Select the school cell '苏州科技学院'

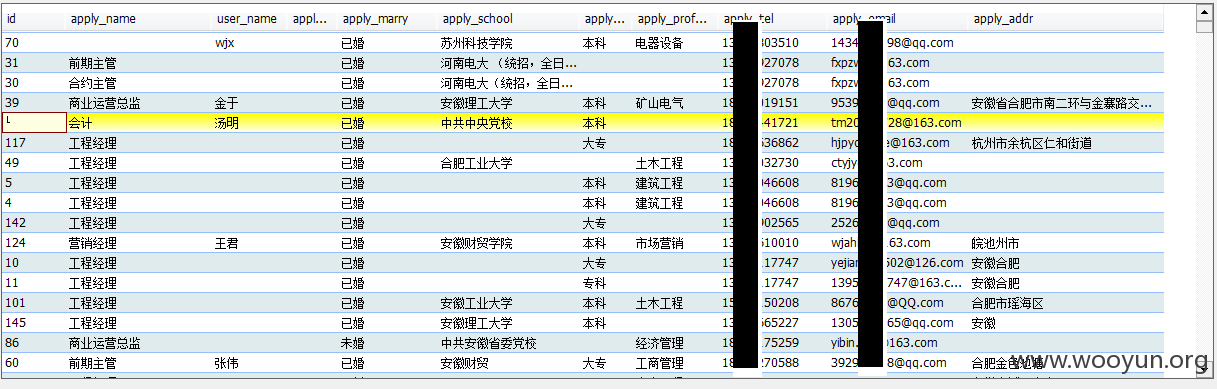click(476, 43)
